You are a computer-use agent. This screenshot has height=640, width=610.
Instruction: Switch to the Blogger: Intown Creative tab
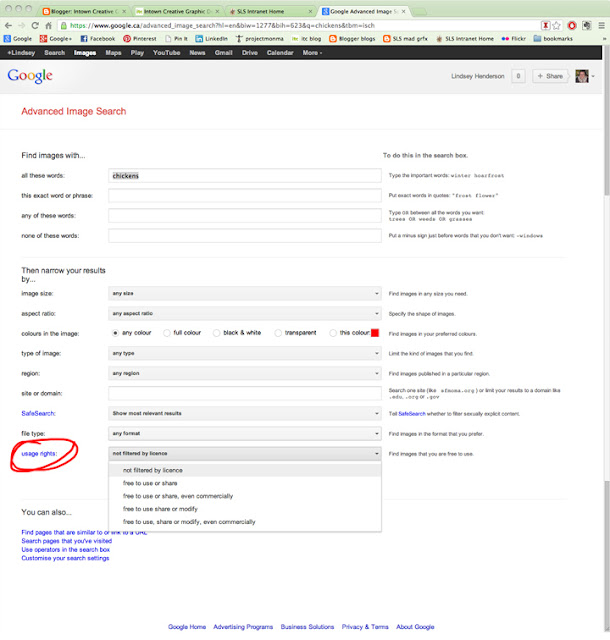point(85,11)
